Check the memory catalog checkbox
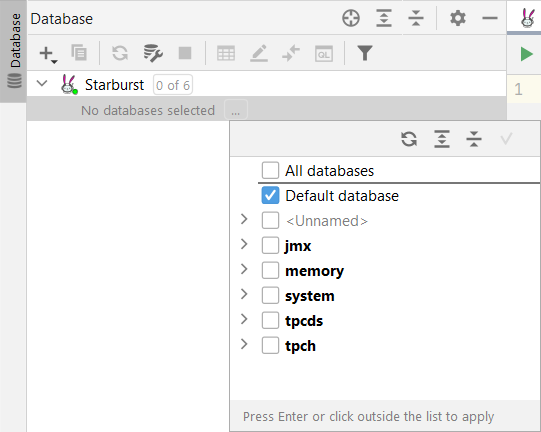 coord(270,271)
